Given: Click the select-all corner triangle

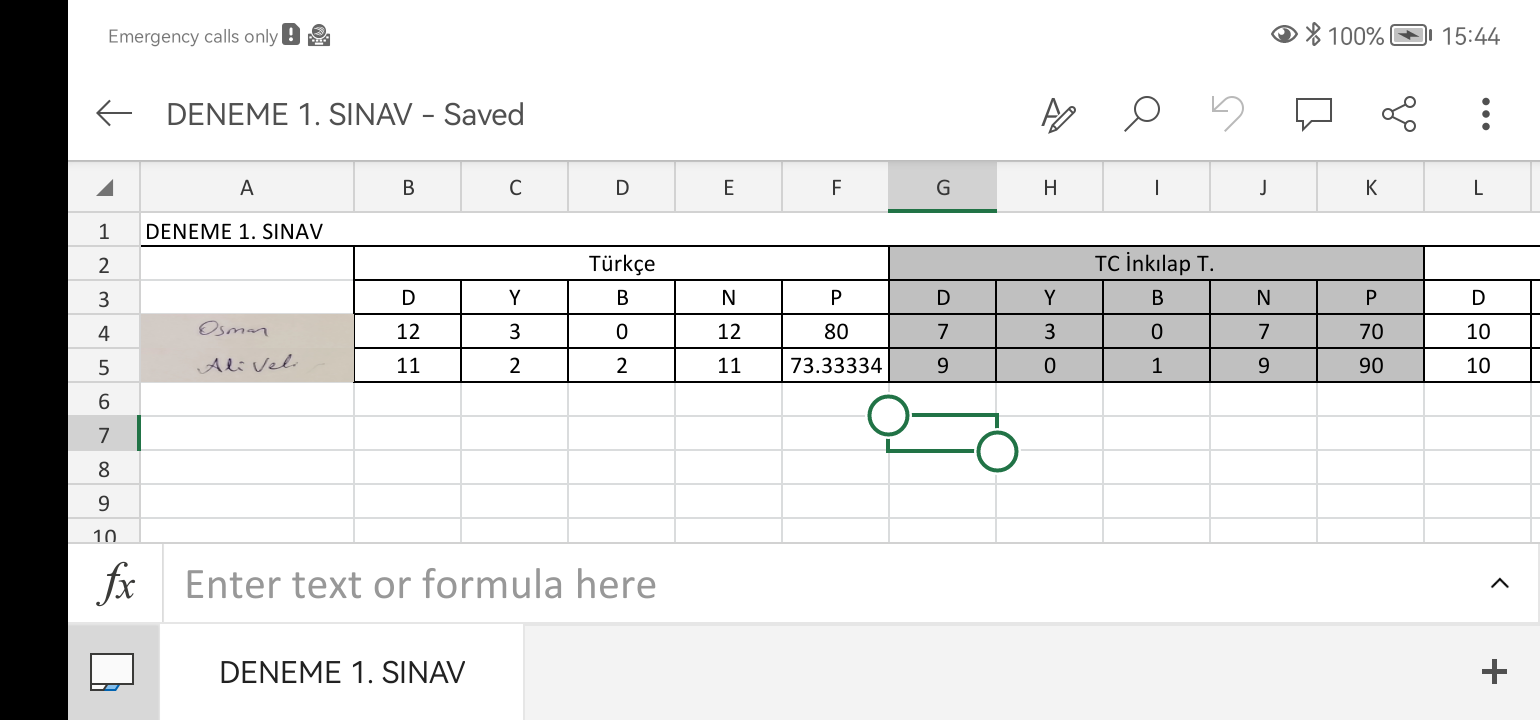Looking at the screenshot, I should tap(104, 188).
